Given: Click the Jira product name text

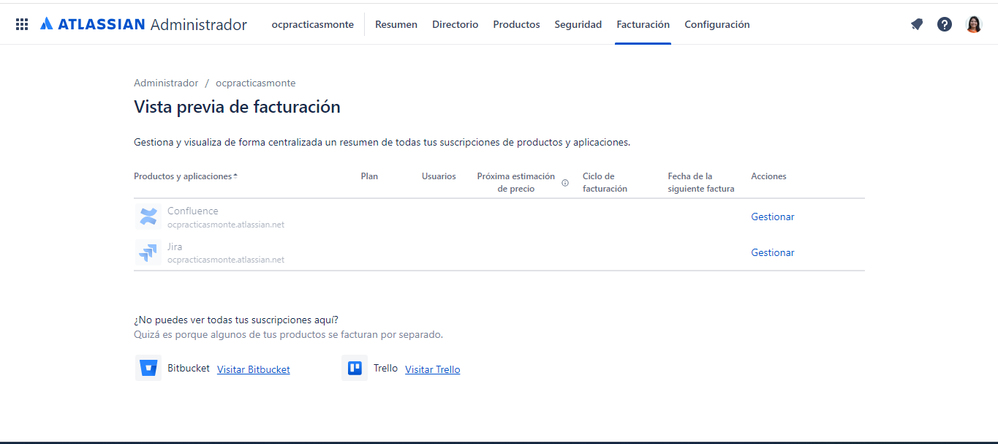Looking at the screenshot, I should click(x=174, y=247).
